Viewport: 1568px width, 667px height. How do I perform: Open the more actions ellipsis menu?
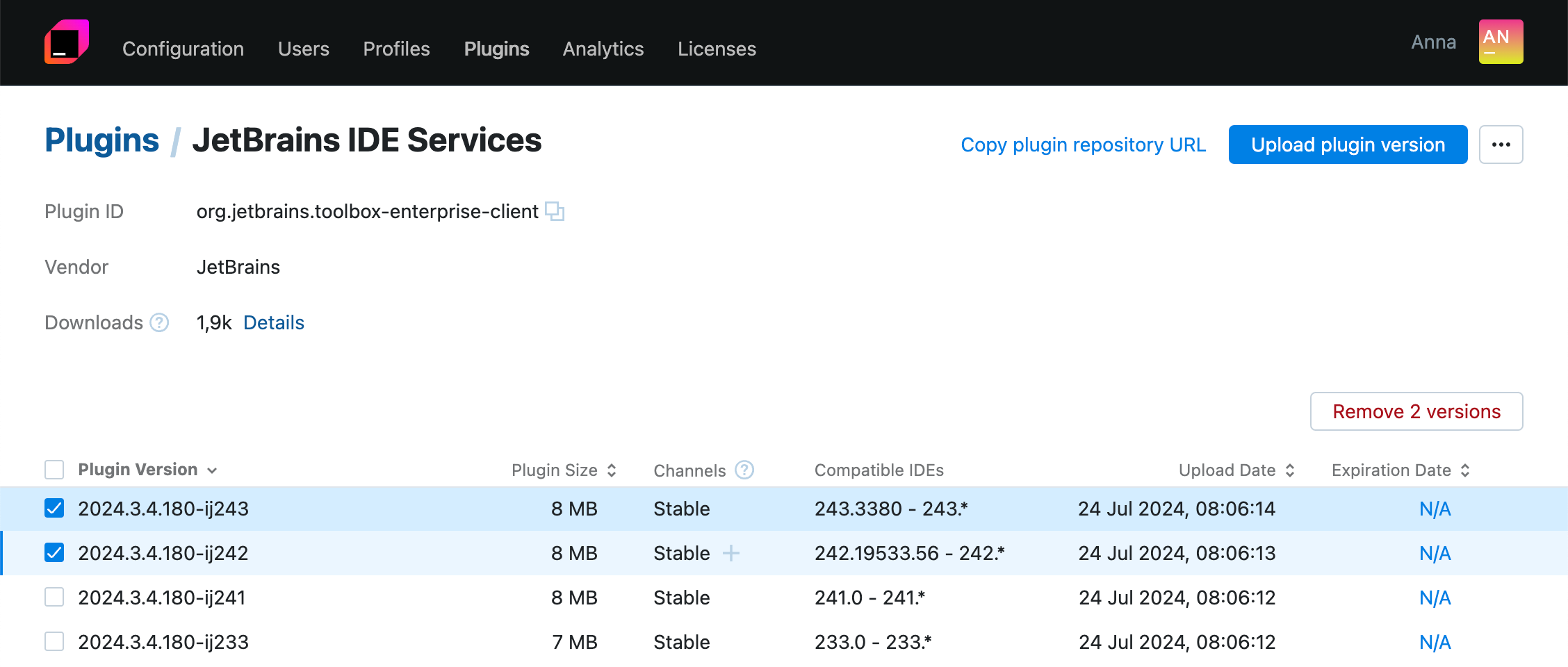[1501, 145]
